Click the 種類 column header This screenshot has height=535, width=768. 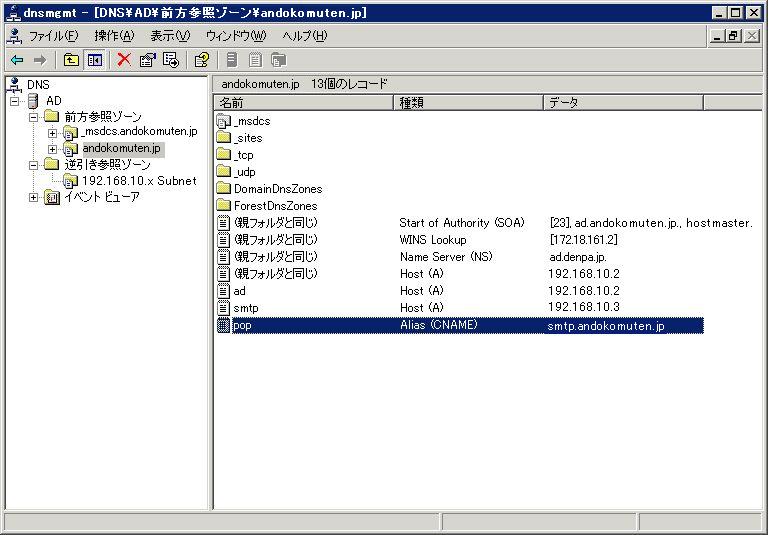[467, 102]
